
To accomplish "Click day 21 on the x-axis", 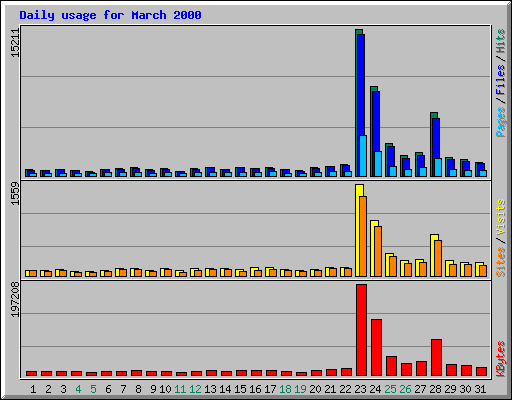I will click(330, 389).
